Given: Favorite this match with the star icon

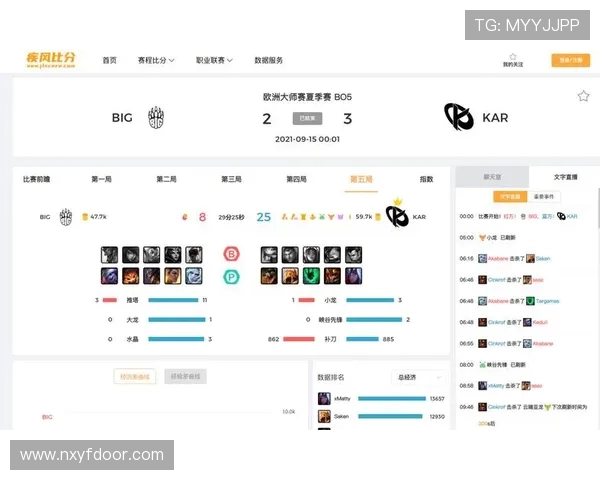Looking at the screenshot, I should (583, 96).
